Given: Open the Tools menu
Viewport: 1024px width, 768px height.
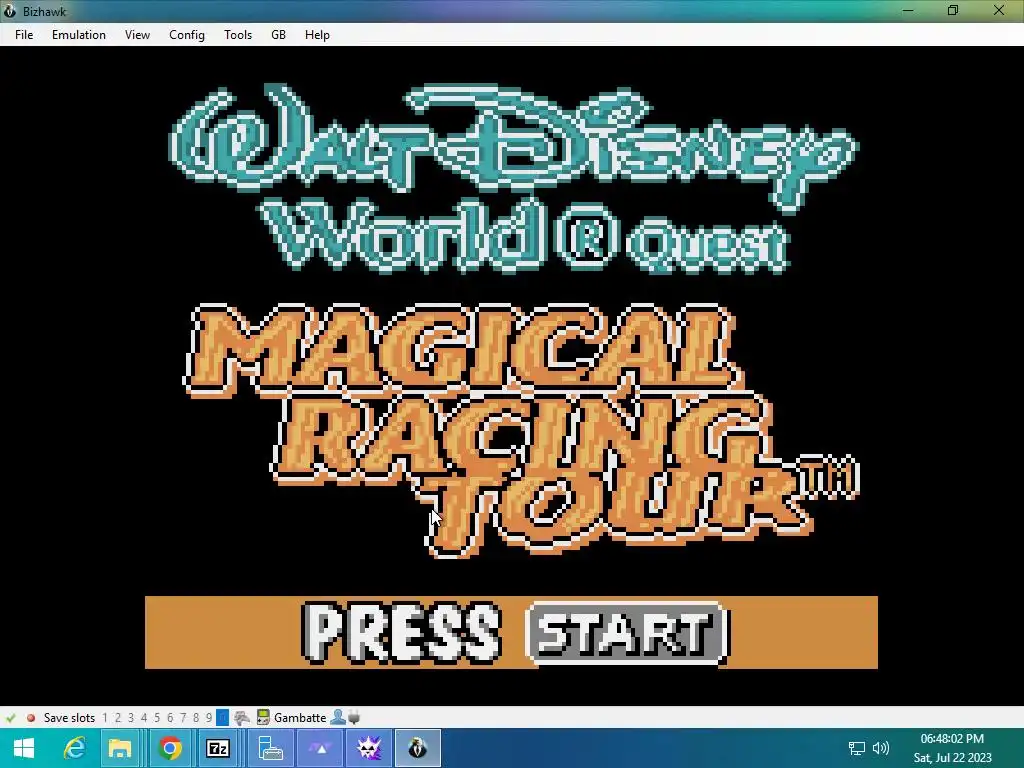Looking at the screenshot, I should [238, 35].
